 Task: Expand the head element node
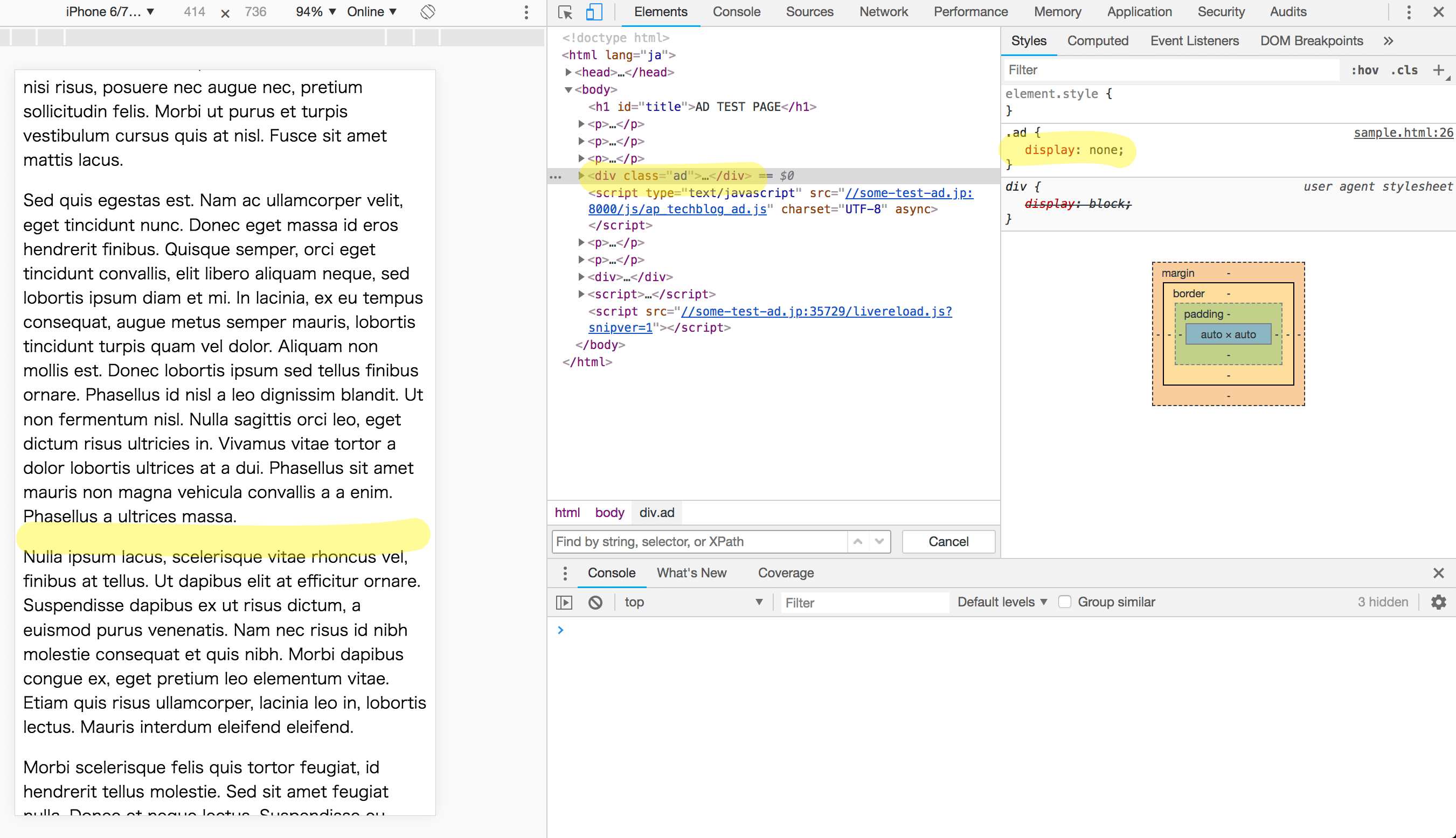click(568, 72)
